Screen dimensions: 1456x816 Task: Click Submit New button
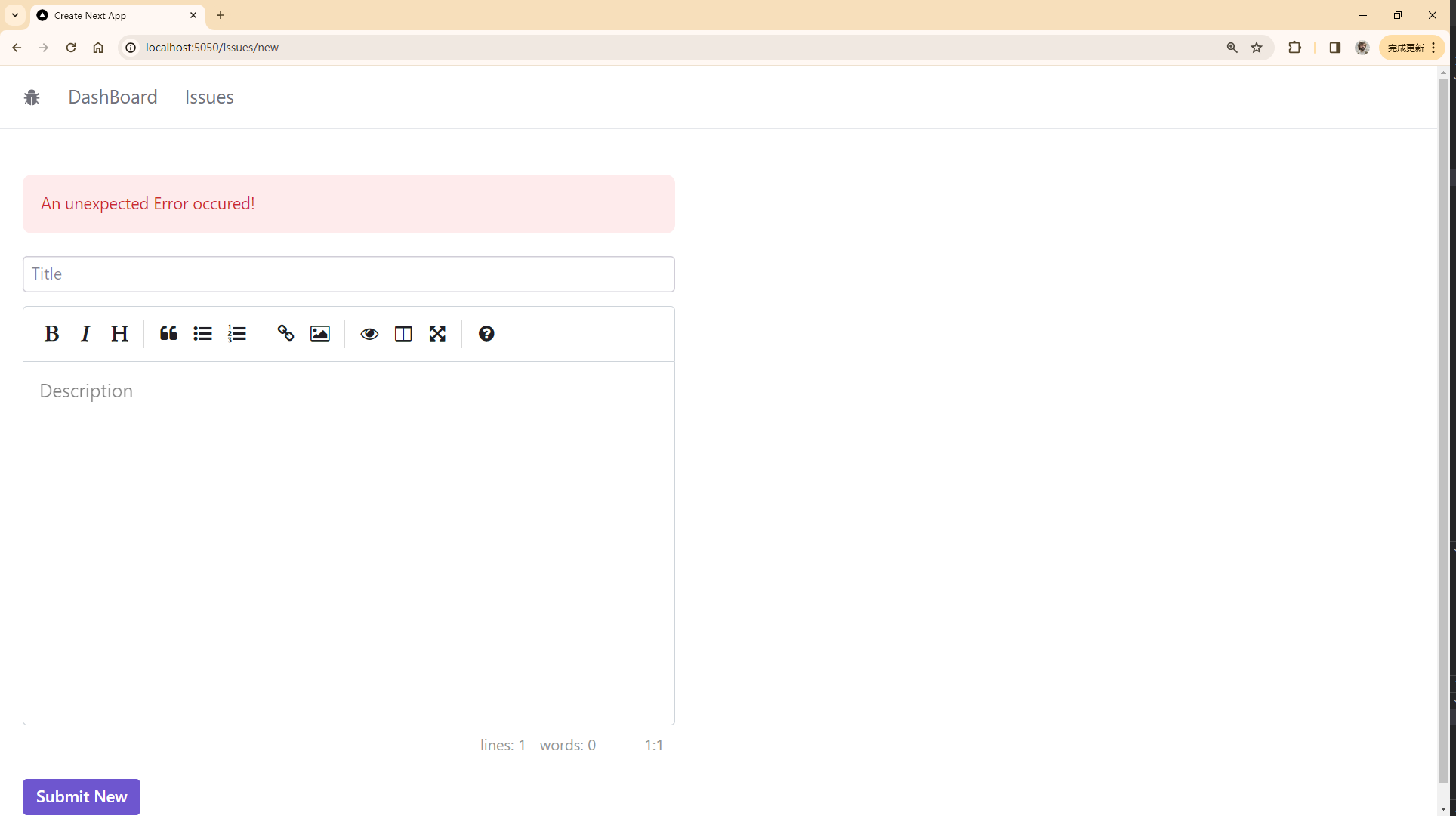81,796
